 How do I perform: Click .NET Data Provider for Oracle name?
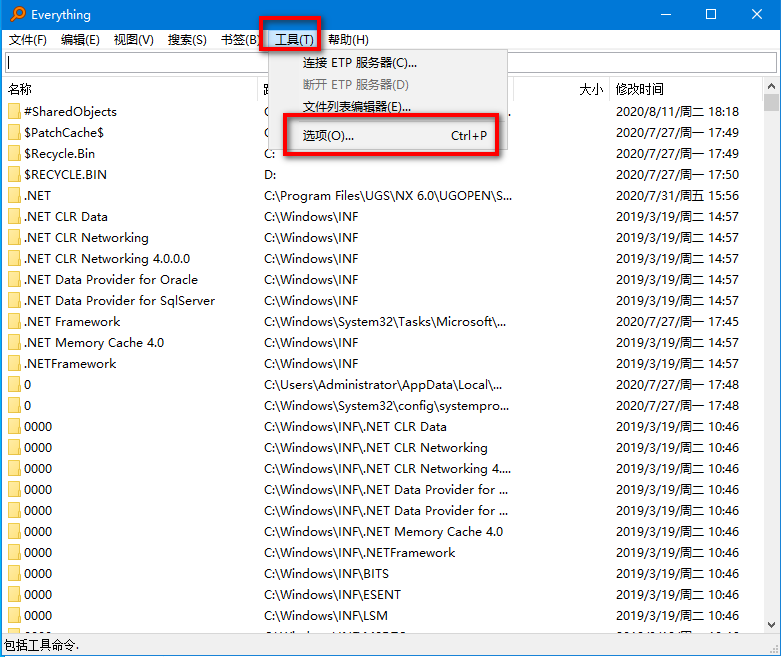111,279
